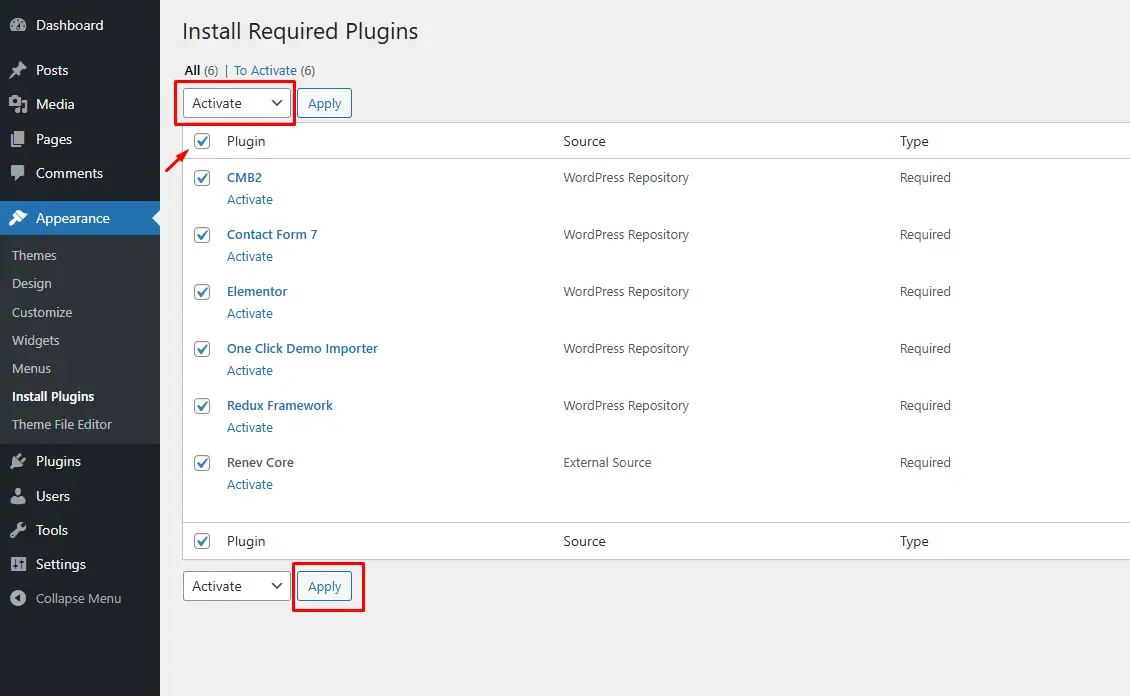Click Collapse Menu label
1130x696 pixels.
pyautogui.click(x=78, y=599)
